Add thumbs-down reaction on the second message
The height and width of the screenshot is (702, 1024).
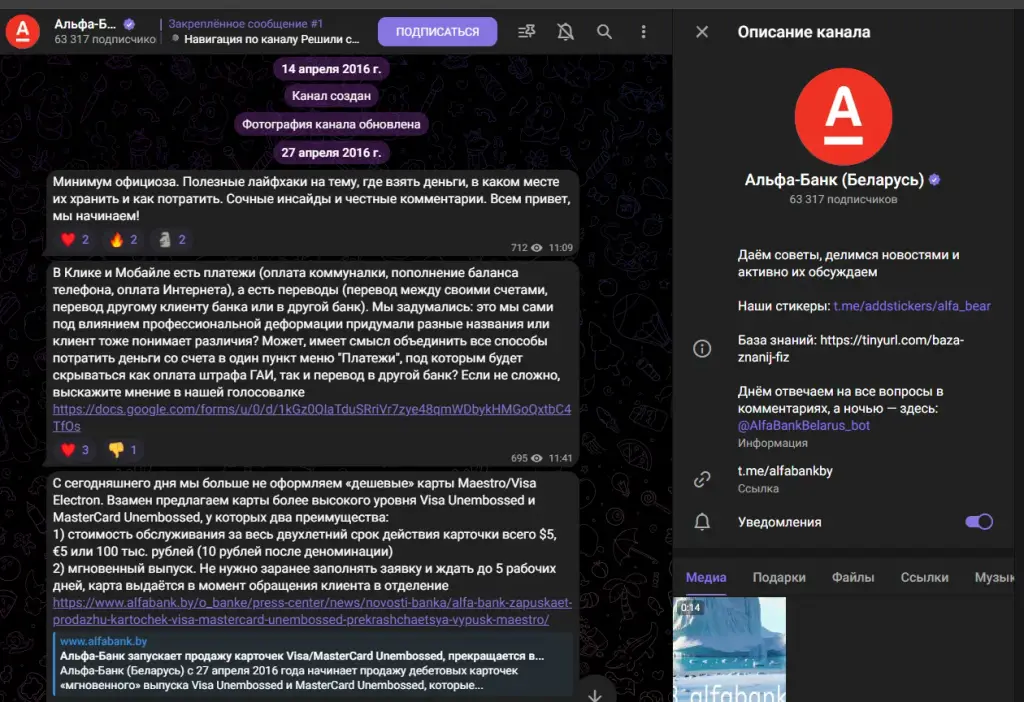click(x=124, y=450)
